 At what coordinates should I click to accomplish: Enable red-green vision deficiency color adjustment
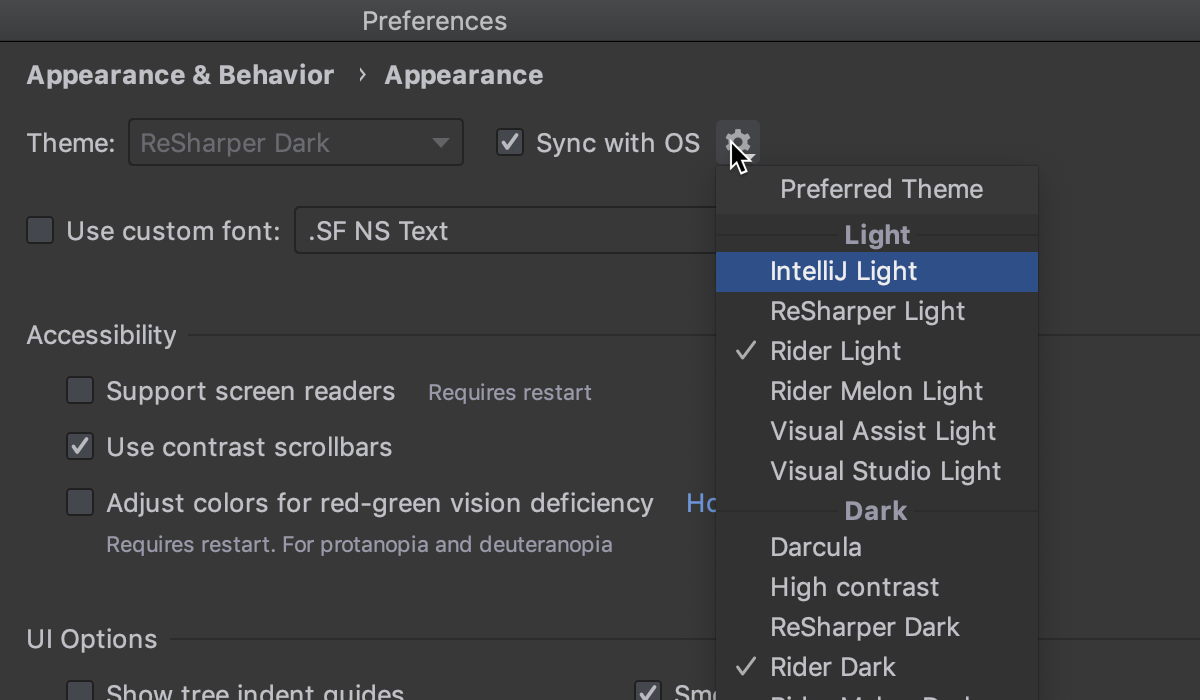click(x=80, y=502)
